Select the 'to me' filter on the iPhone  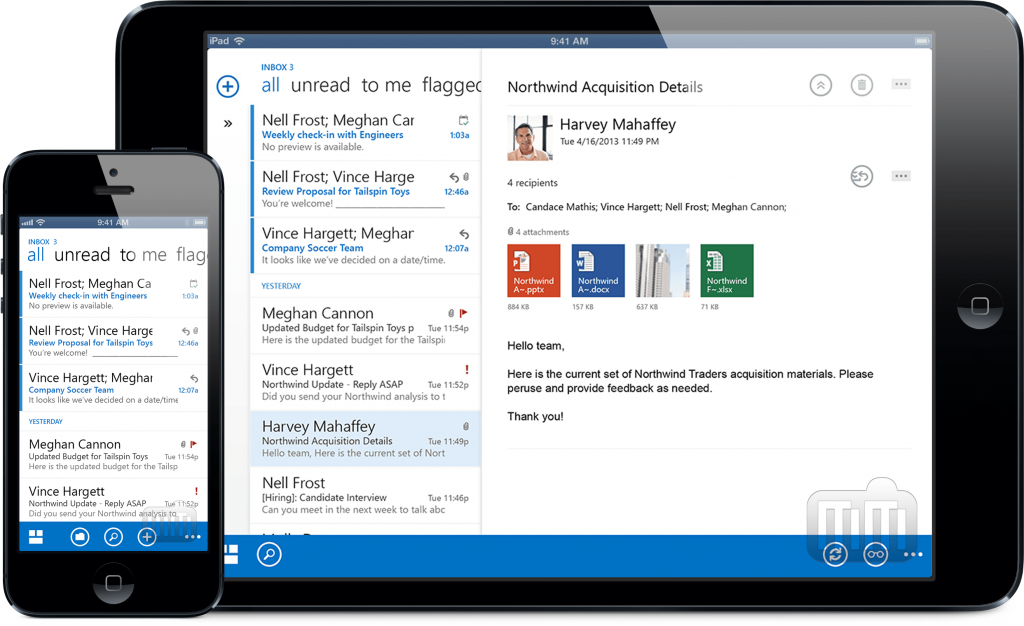point(143,255)
